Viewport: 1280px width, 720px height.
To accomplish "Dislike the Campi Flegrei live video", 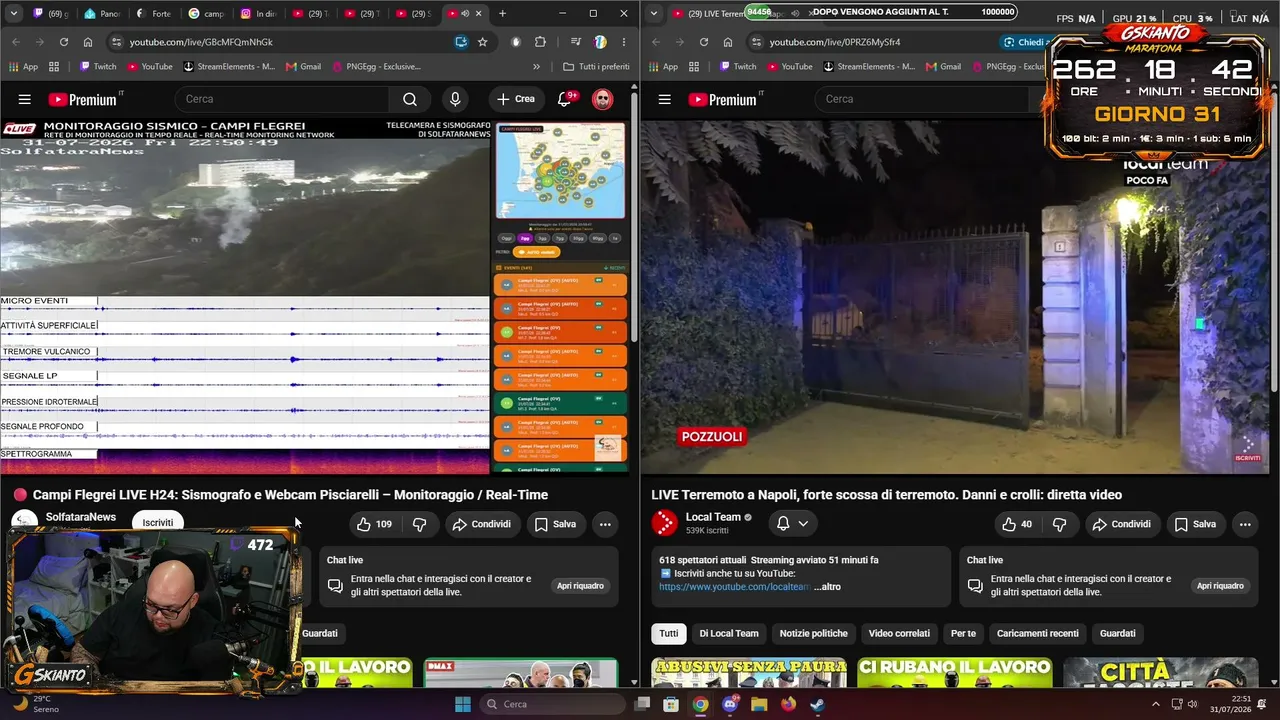I will [x=420, y=524].
